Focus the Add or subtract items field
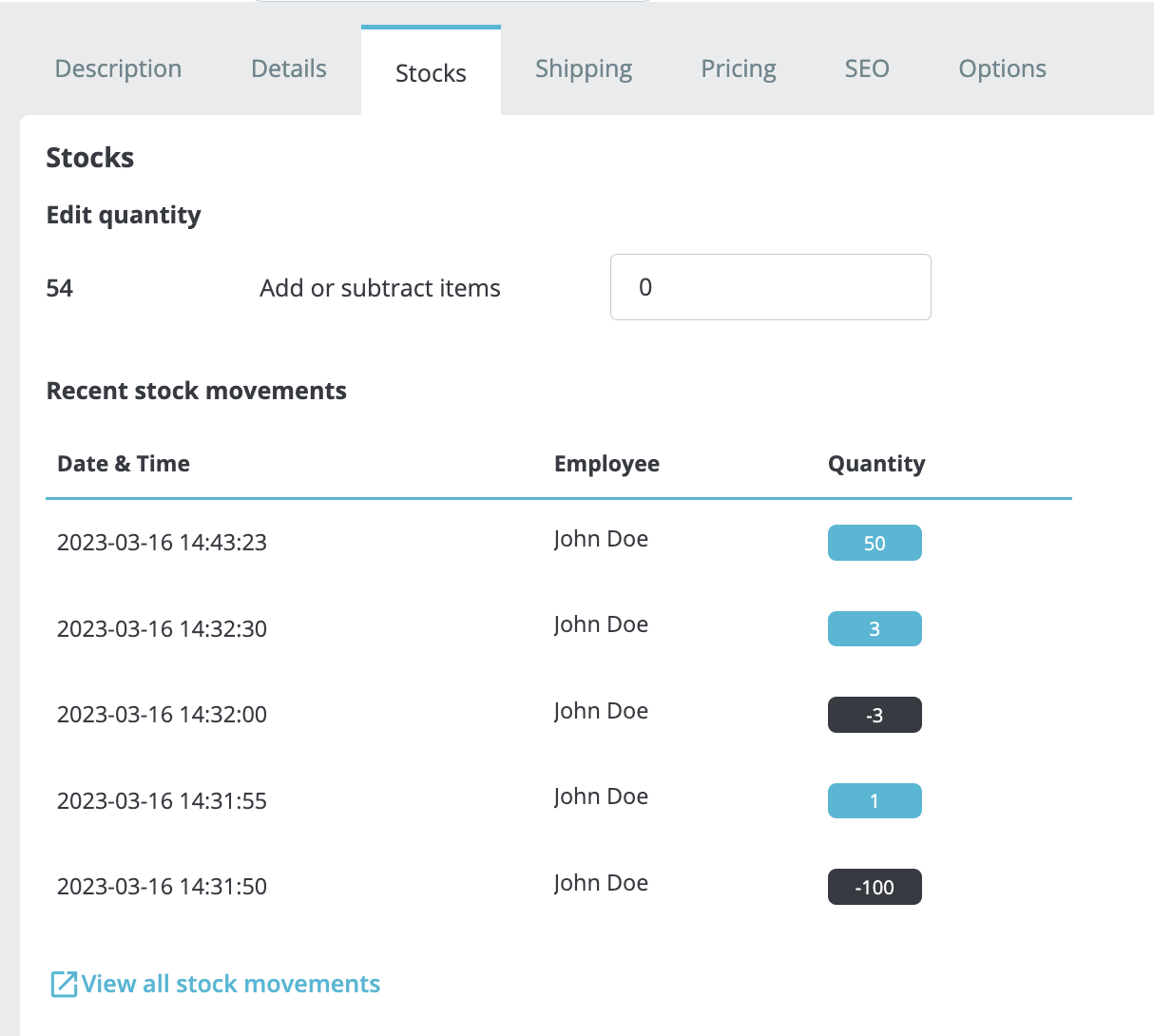Viewport: 1154px width, 1036px height. [x=770, y=287]
